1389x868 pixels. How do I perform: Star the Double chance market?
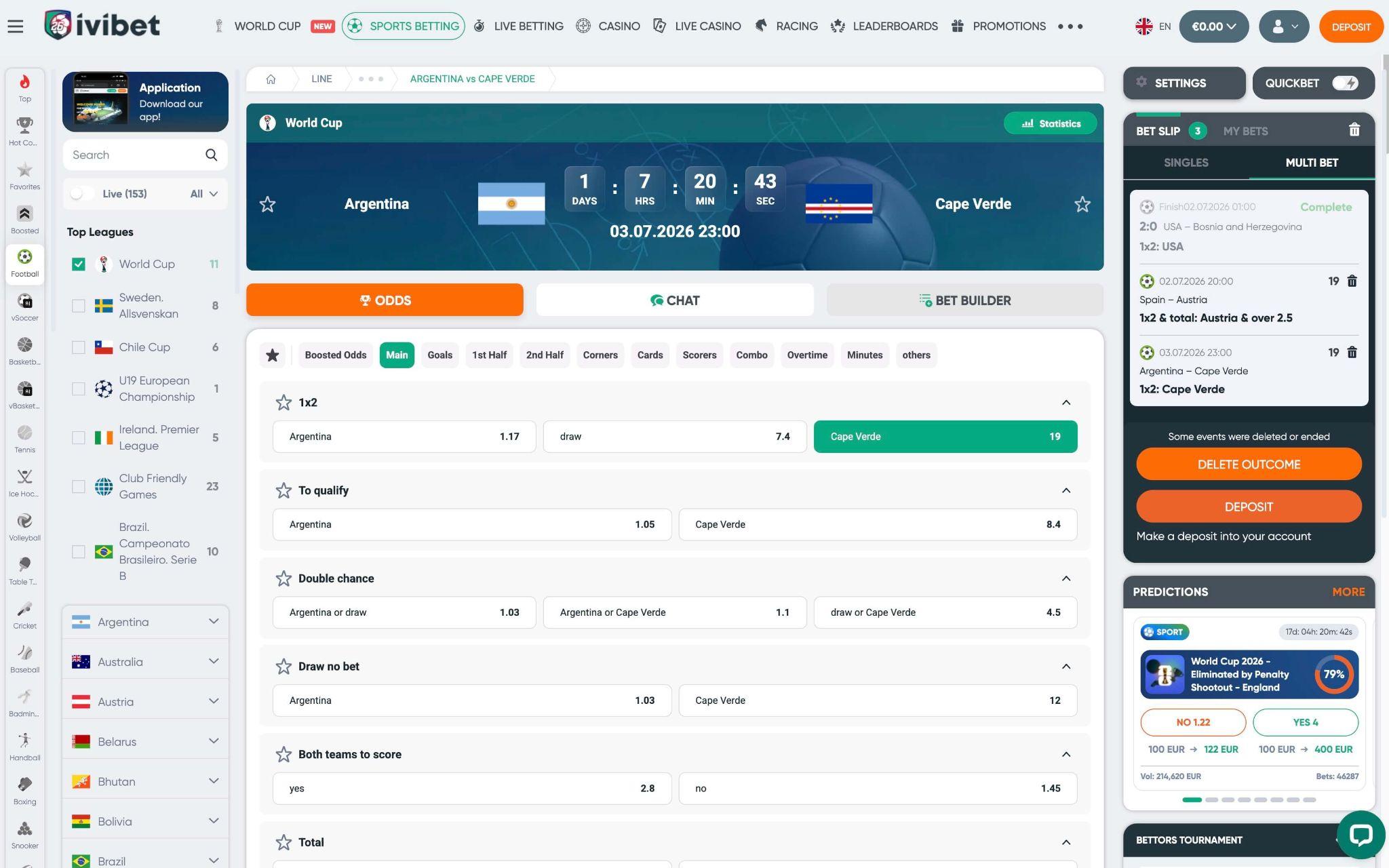click(283, 578)
